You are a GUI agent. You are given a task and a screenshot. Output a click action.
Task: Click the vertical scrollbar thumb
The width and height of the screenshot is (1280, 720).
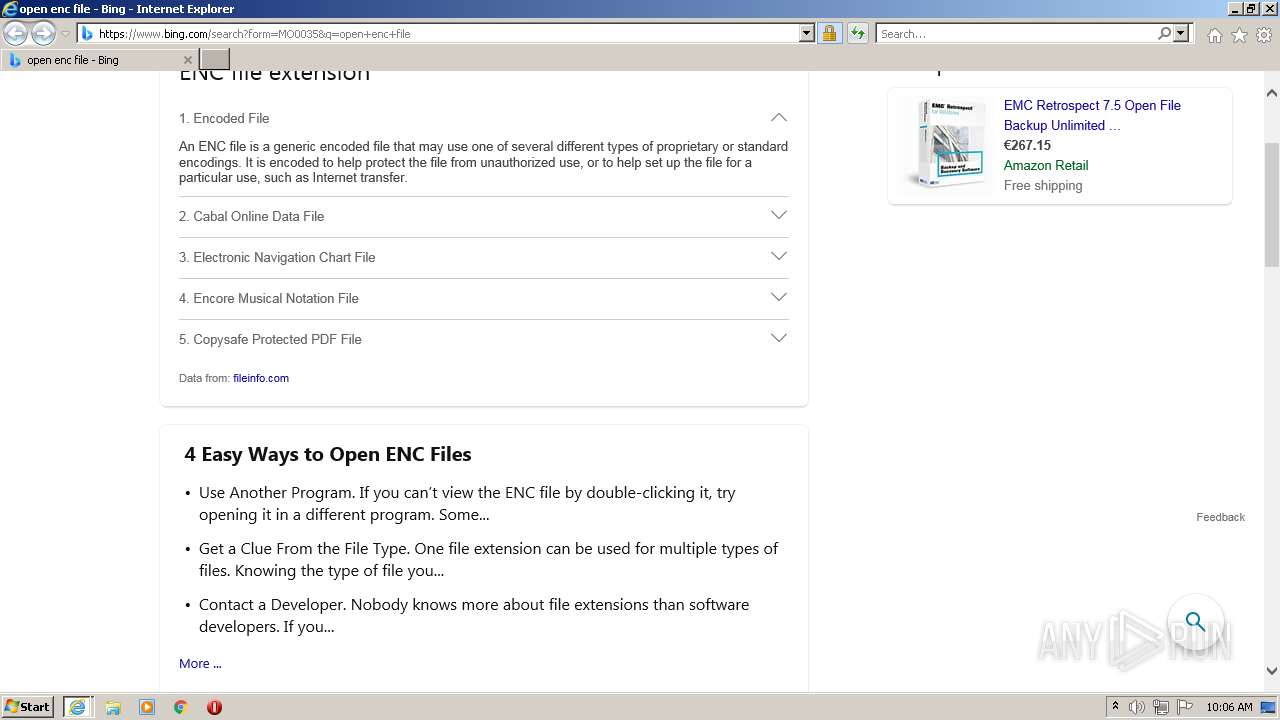(1272, 205)
